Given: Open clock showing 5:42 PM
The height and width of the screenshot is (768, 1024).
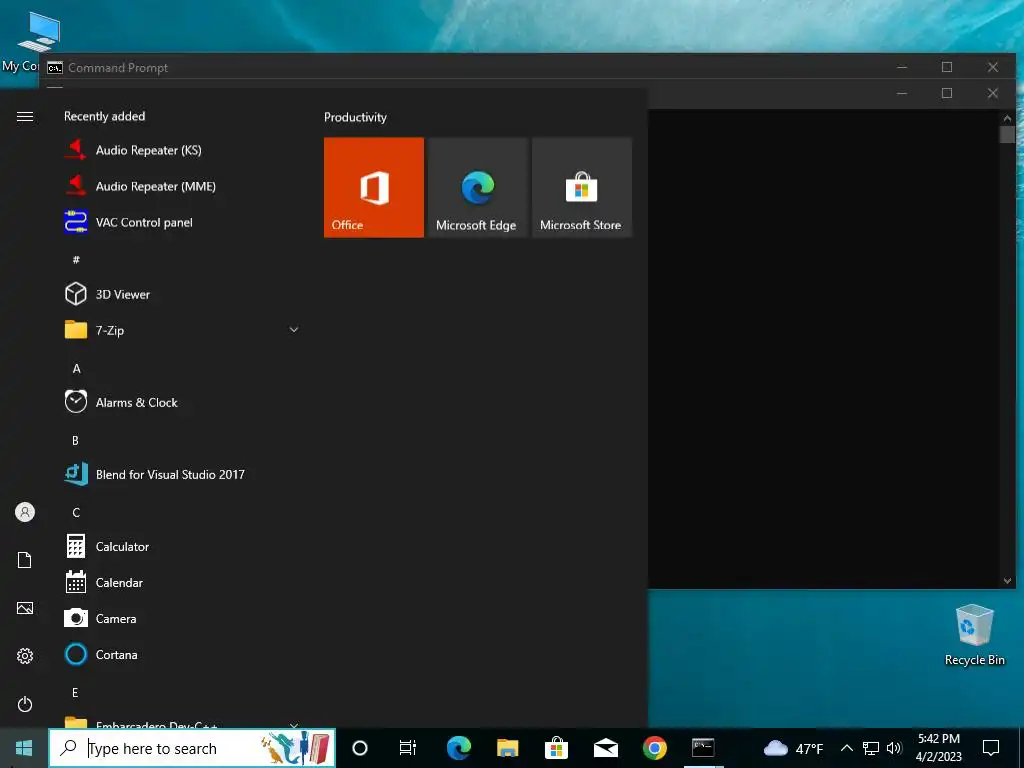Looking at the screenshot, I should [x=938, y=748].
